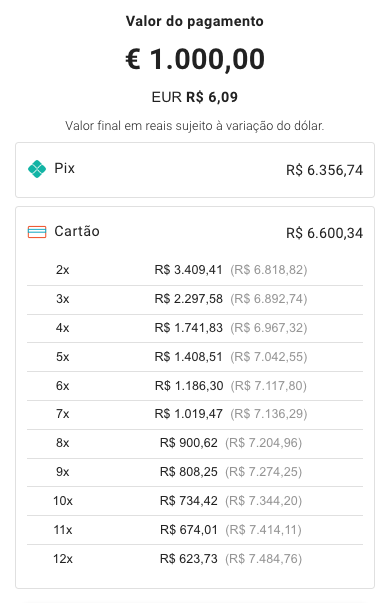Select the Cartão payment option header

195,232
